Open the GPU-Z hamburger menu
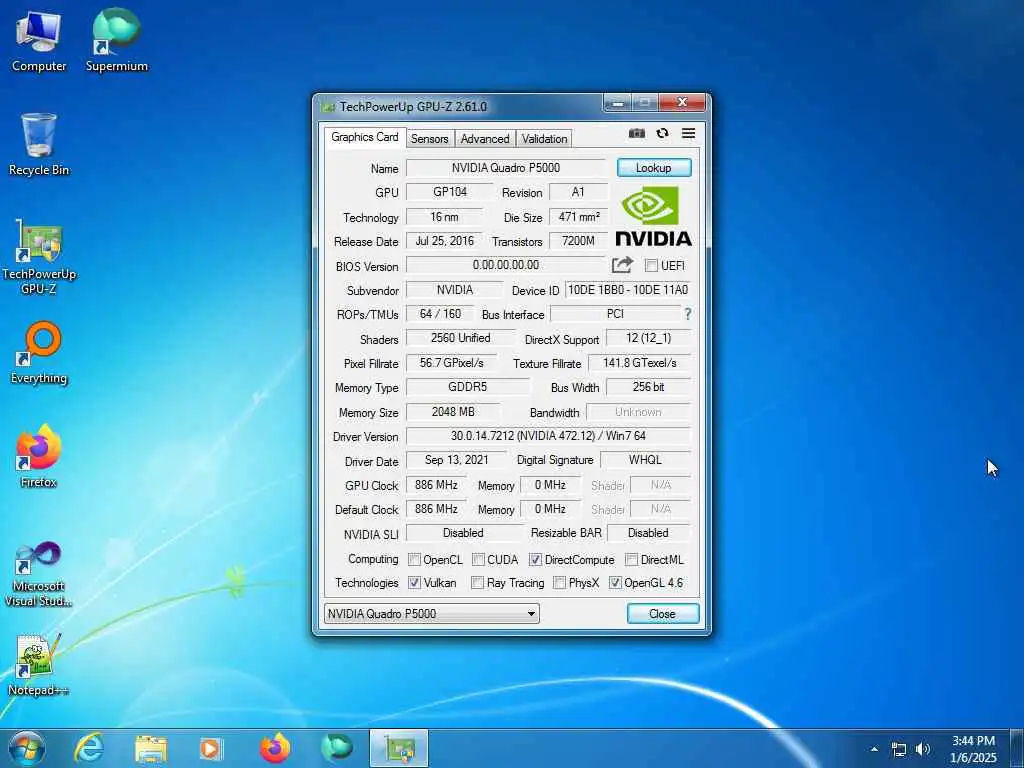This screenshot has width=1024, height=768. point(688,133)
